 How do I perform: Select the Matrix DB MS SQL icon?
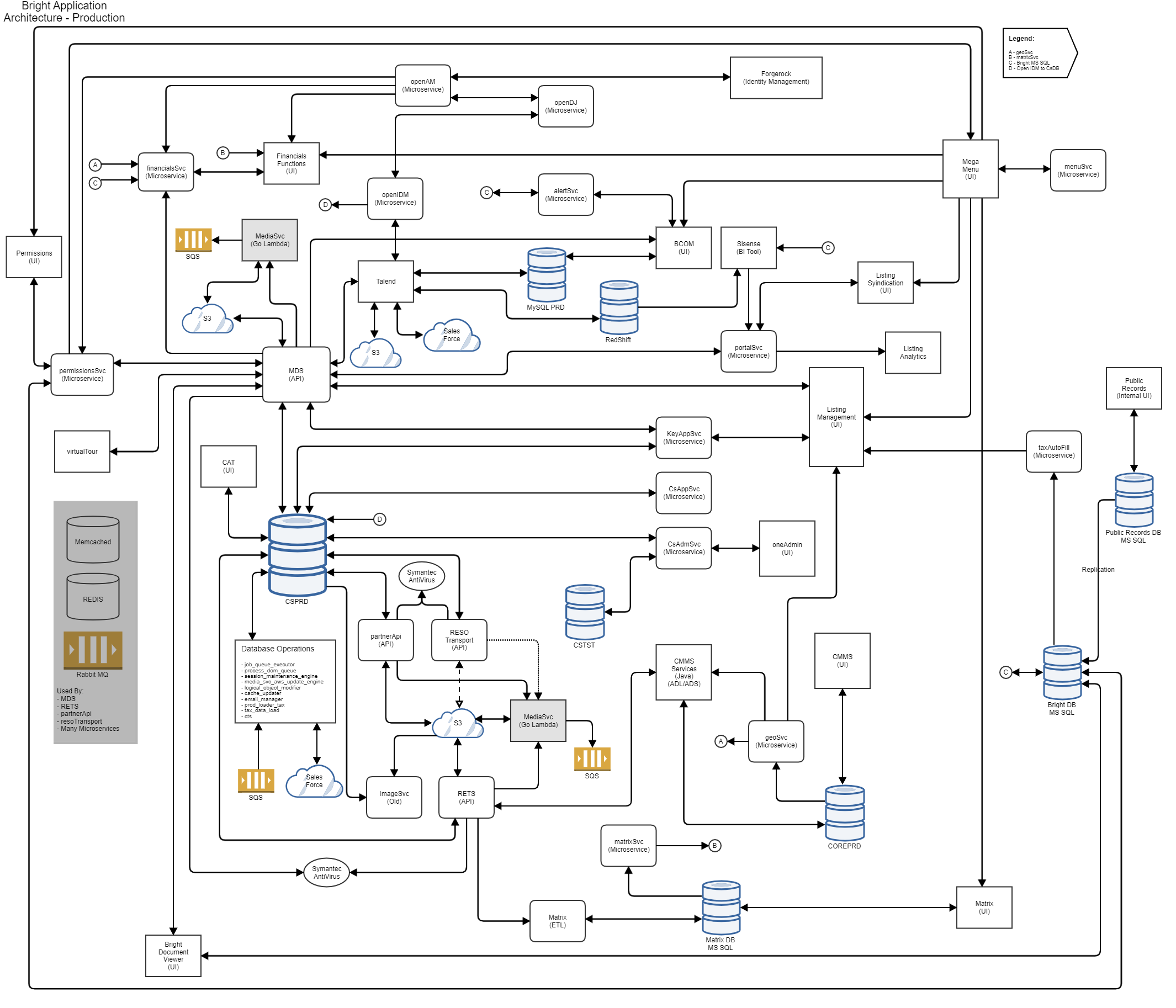(x=721, y=907)
